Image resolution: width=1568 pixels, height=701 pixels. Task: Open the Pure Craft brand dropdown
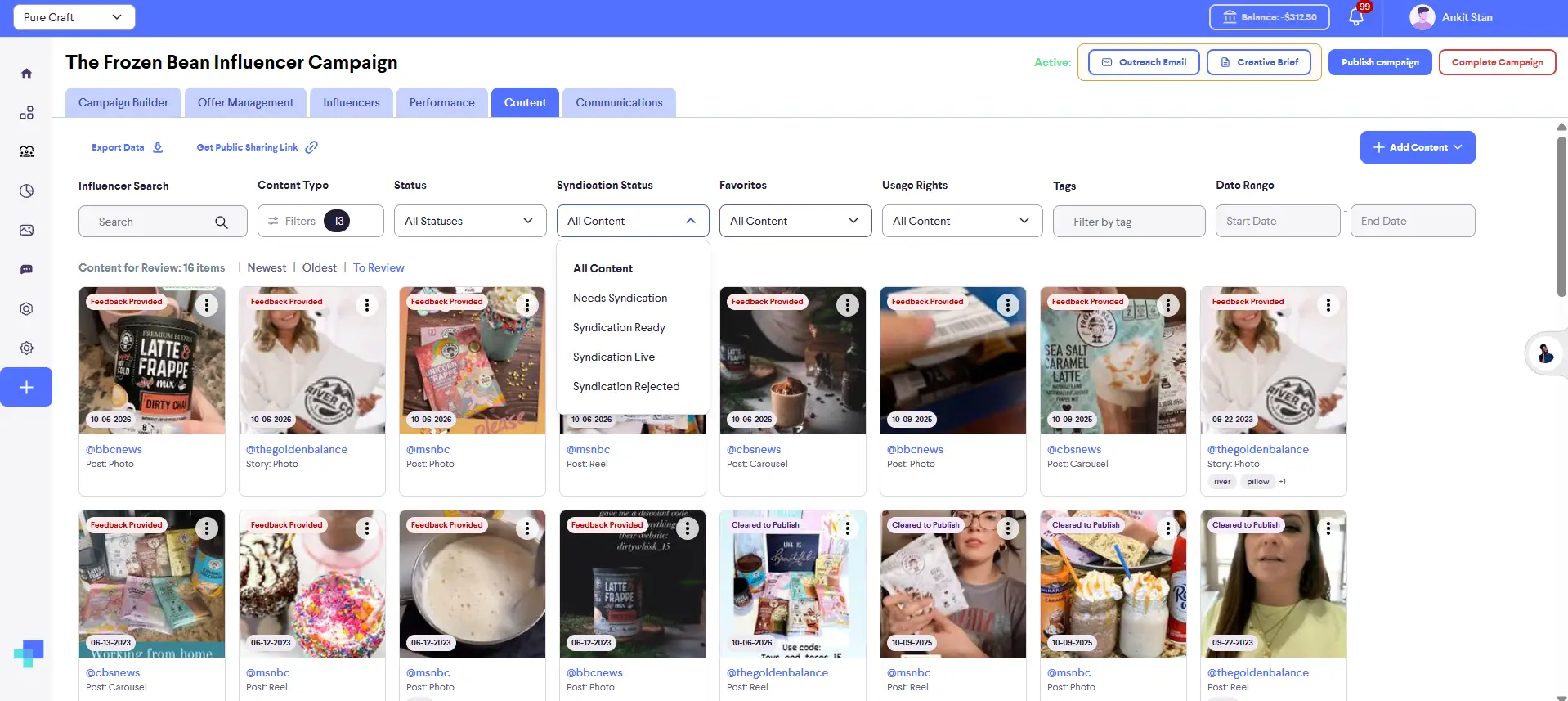[x=74, y=17]
